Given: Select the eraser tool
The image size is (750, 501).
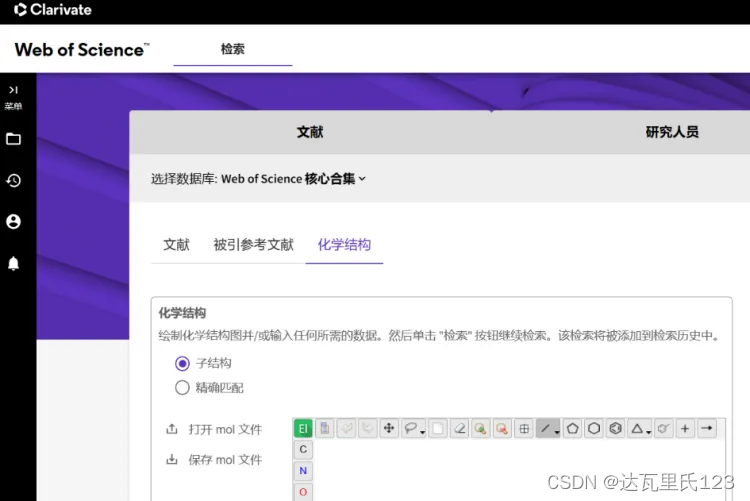Looking at the screenshot, I should coord(459,428).
